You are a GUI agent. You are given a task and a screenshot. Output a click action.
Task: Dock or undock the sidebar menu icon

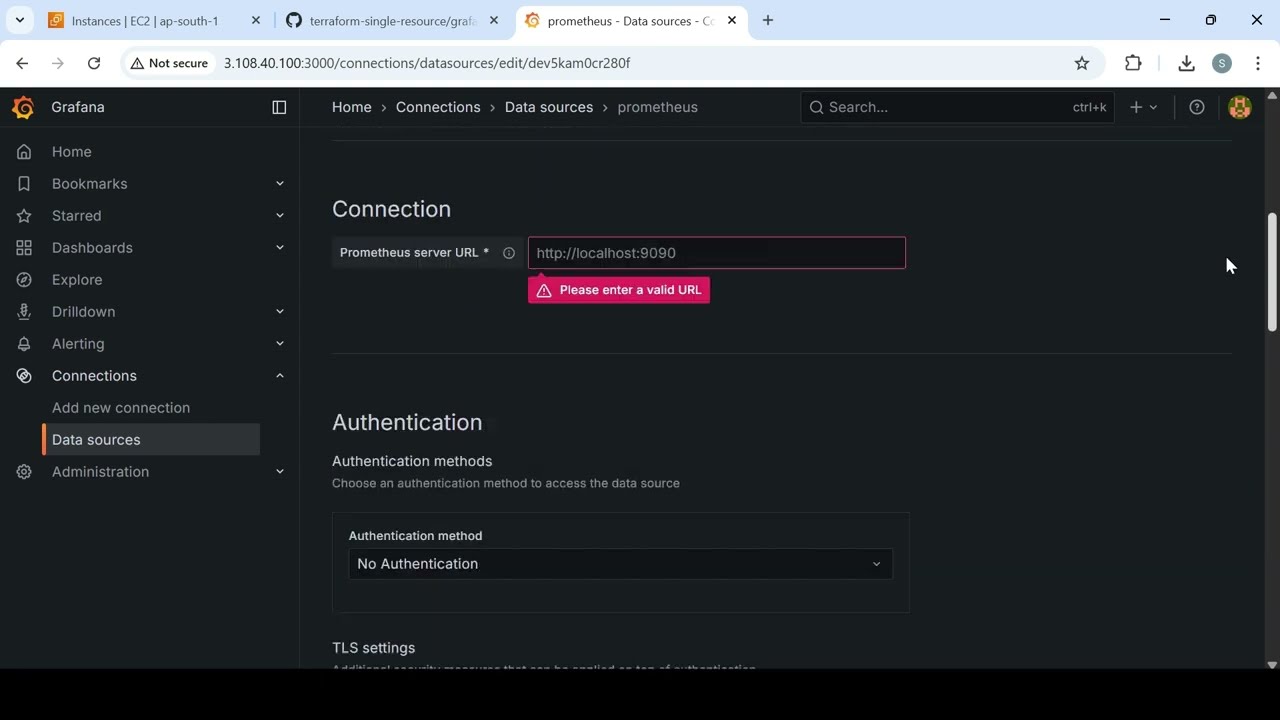[279, 107]
